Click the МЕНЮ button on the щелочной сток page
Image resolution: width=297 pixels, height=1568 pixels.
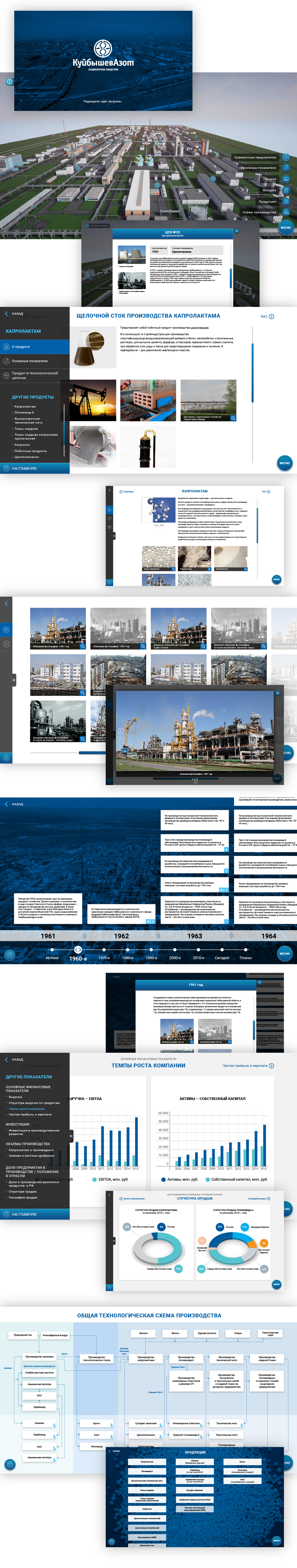pos(285,463)
